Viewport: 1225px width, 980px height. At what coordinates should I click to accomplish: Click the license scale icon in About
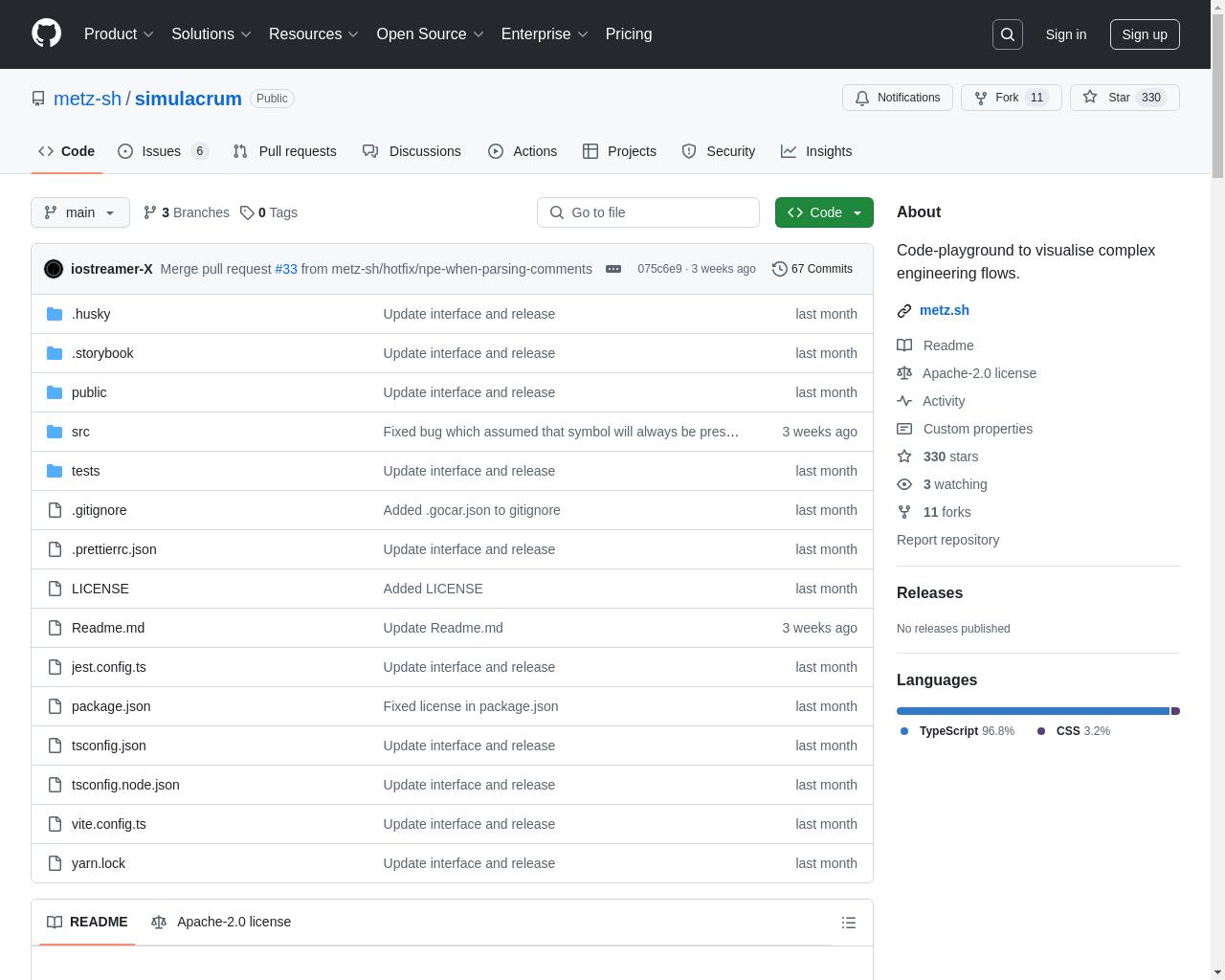[904, 373]
